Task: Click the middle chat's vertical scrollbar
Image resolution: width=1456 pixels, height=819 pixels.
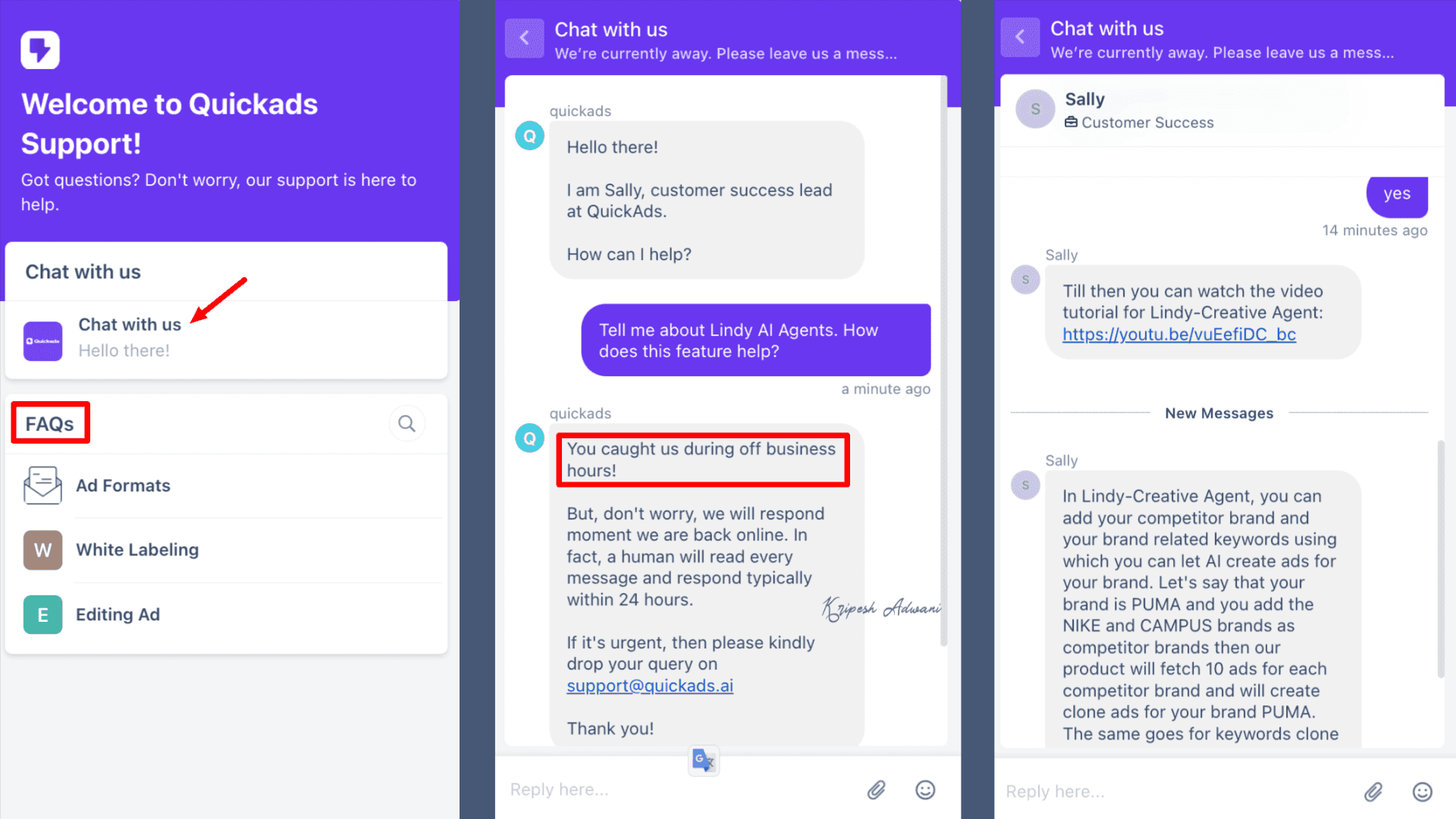Action: 944,361
